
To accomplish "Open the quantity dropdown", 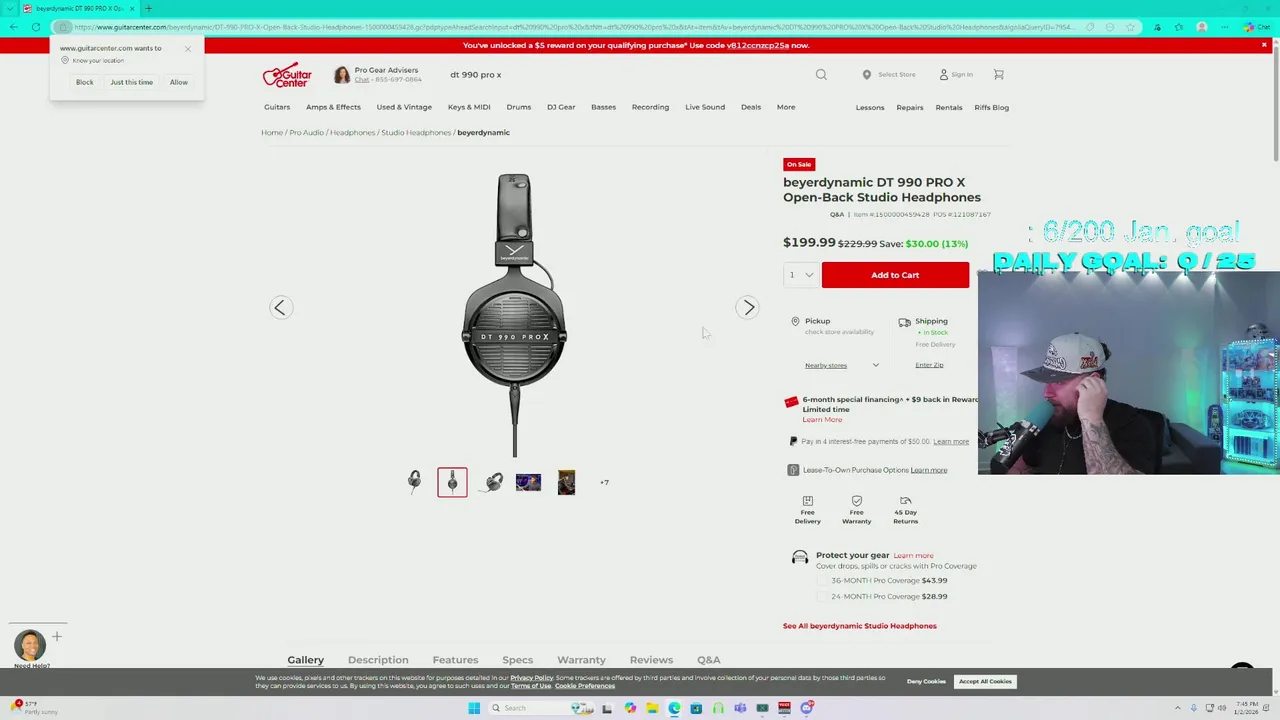I will tap(801, 275).
